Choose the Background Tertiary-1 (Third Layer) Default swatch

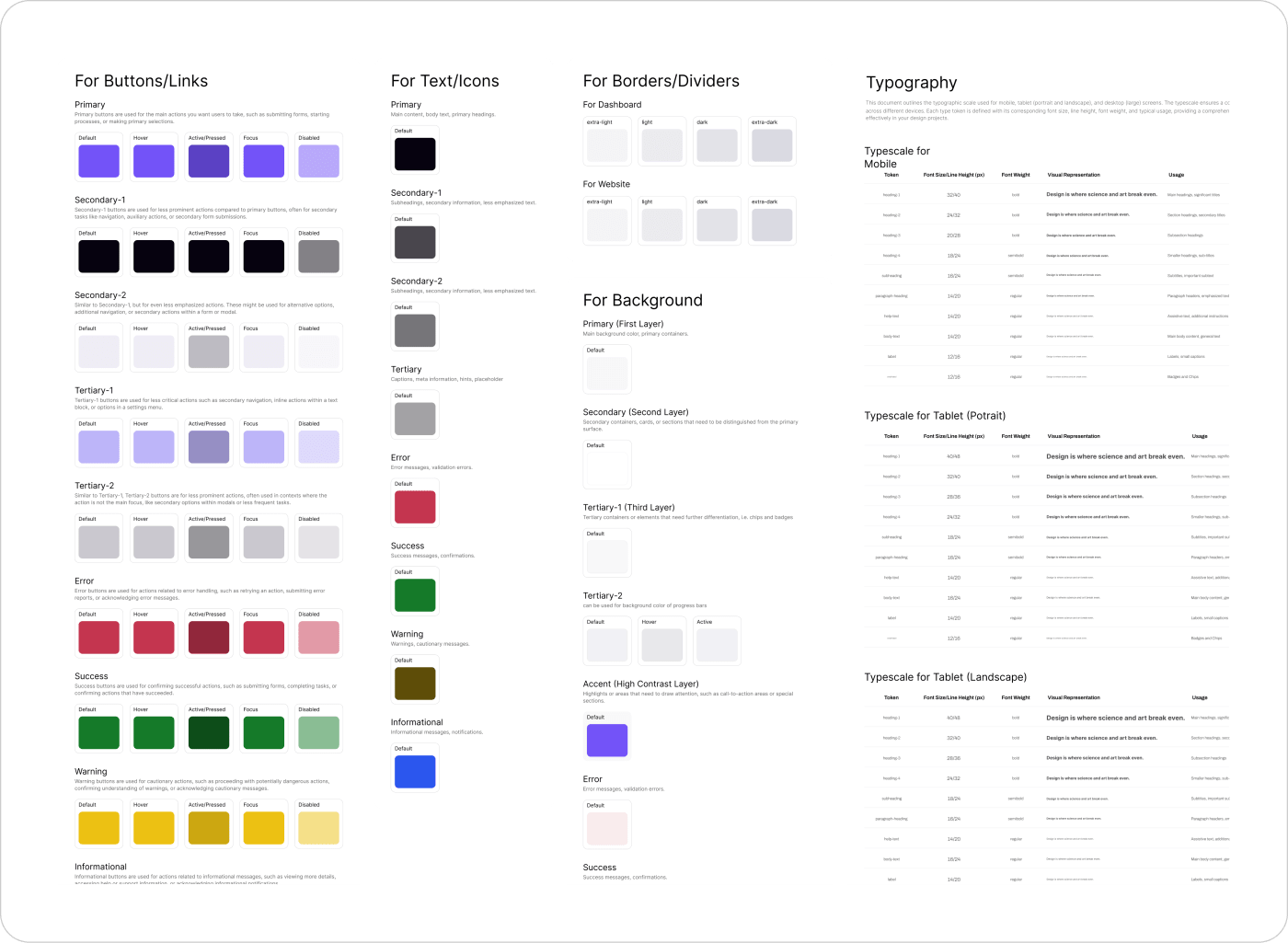(x=607, y=558)
